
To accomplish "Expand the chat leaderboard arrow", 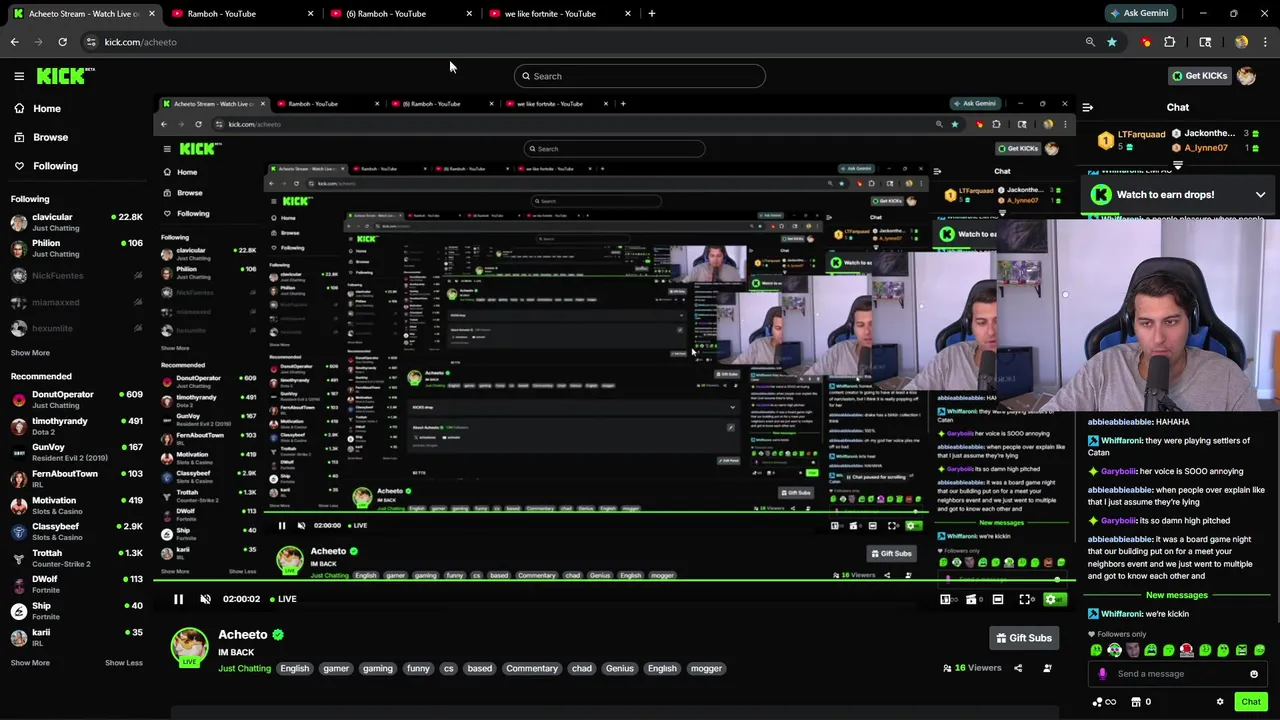I will [1178, 165].
